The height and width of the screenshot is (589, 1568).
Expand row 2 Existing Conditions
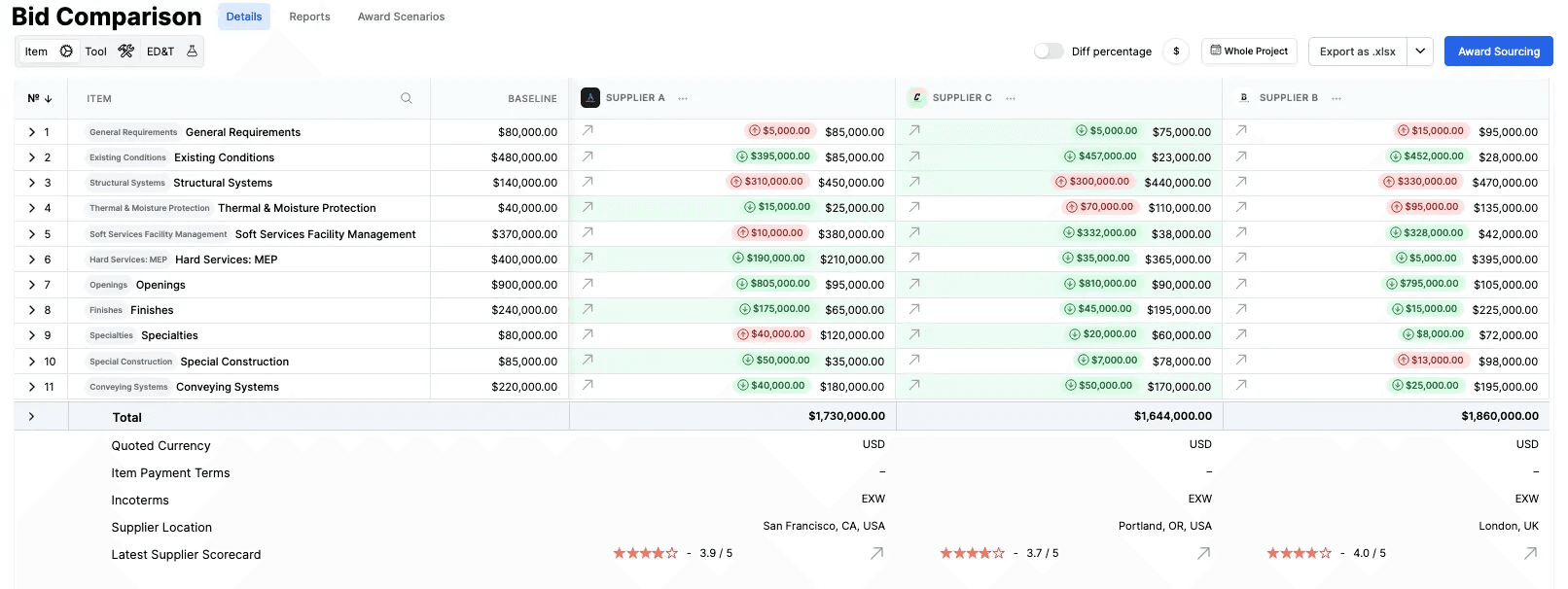coord(31,157)
